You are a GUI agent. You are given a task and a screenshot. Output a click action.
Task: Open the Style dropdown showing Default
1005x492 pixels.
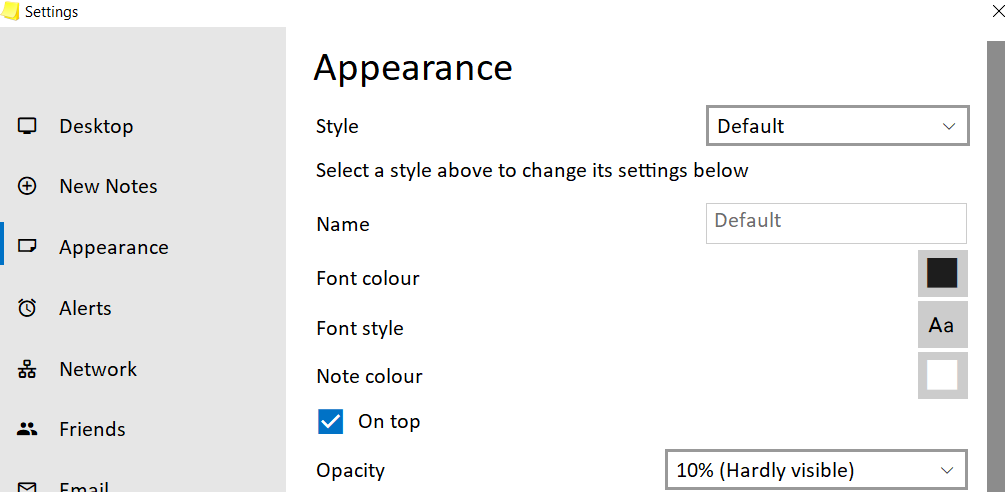click(x=837, y=126)
